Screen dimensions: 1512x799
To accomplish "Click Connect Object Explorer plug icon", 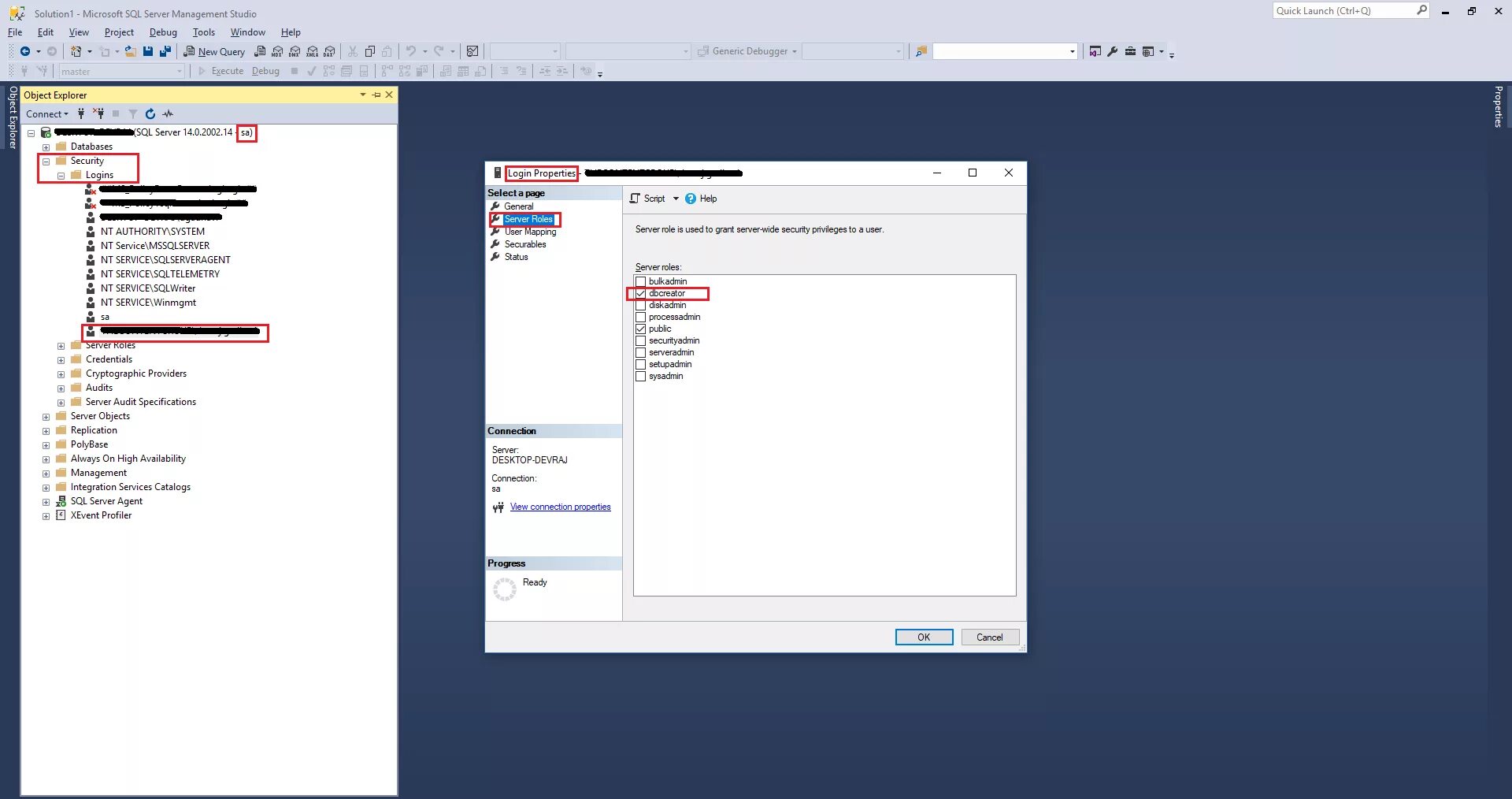I will coord(80,113).
